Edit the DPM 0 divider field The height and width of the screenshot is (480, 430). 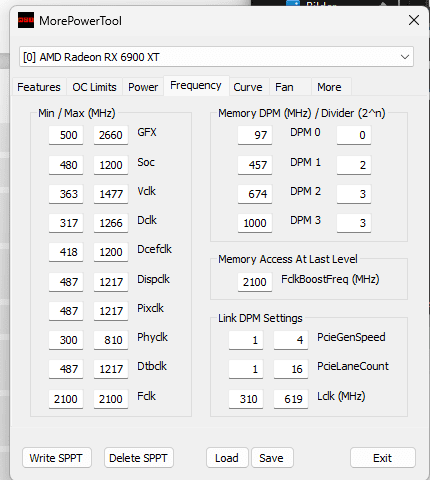click(354, 135)
